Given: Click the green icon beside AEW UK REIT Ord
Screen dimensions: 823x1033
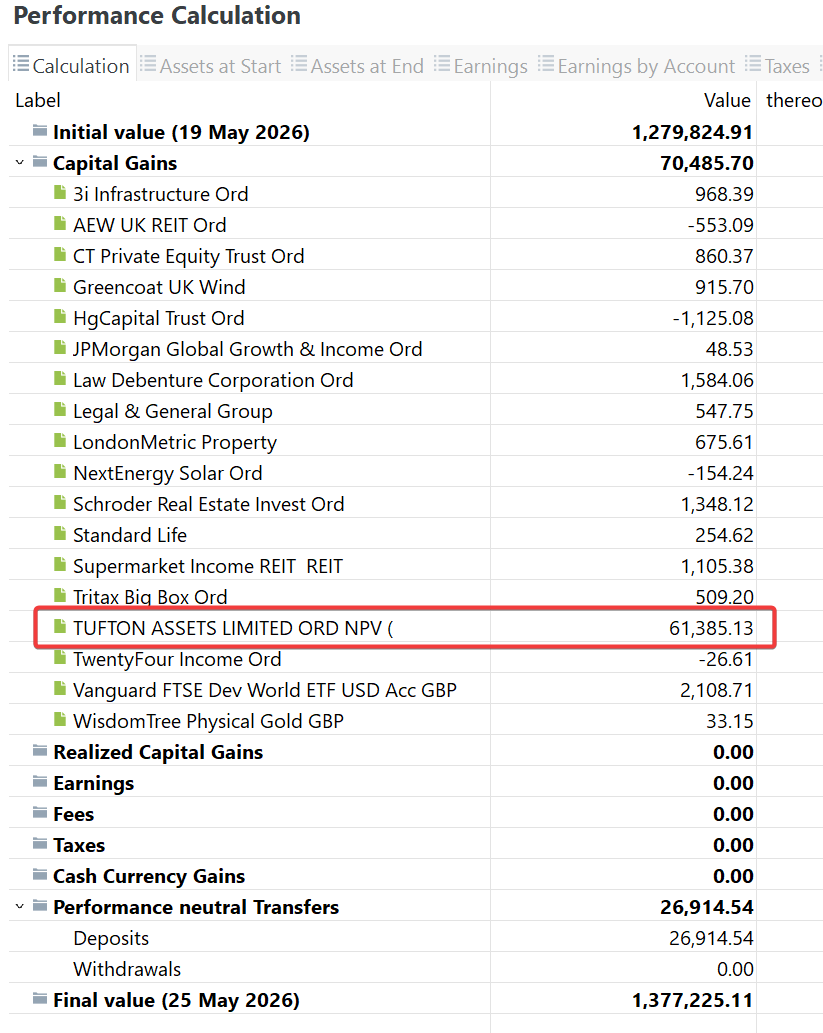Looking at the screenshot, I should (x=60, y=223).
